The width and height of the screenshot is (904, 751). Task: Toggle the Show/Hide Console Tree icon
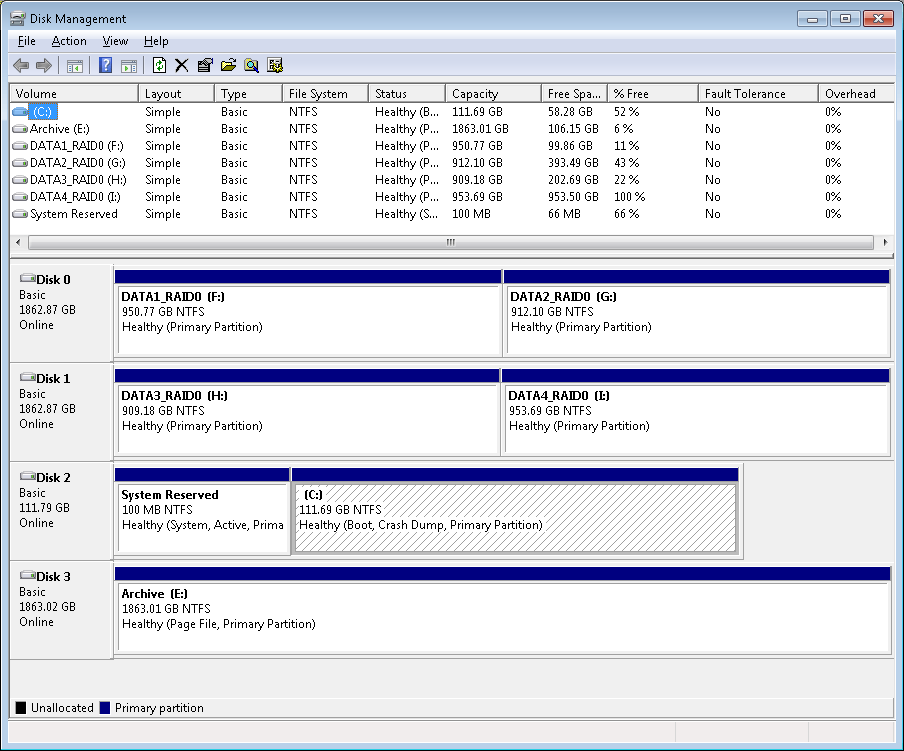click(74, 66)
